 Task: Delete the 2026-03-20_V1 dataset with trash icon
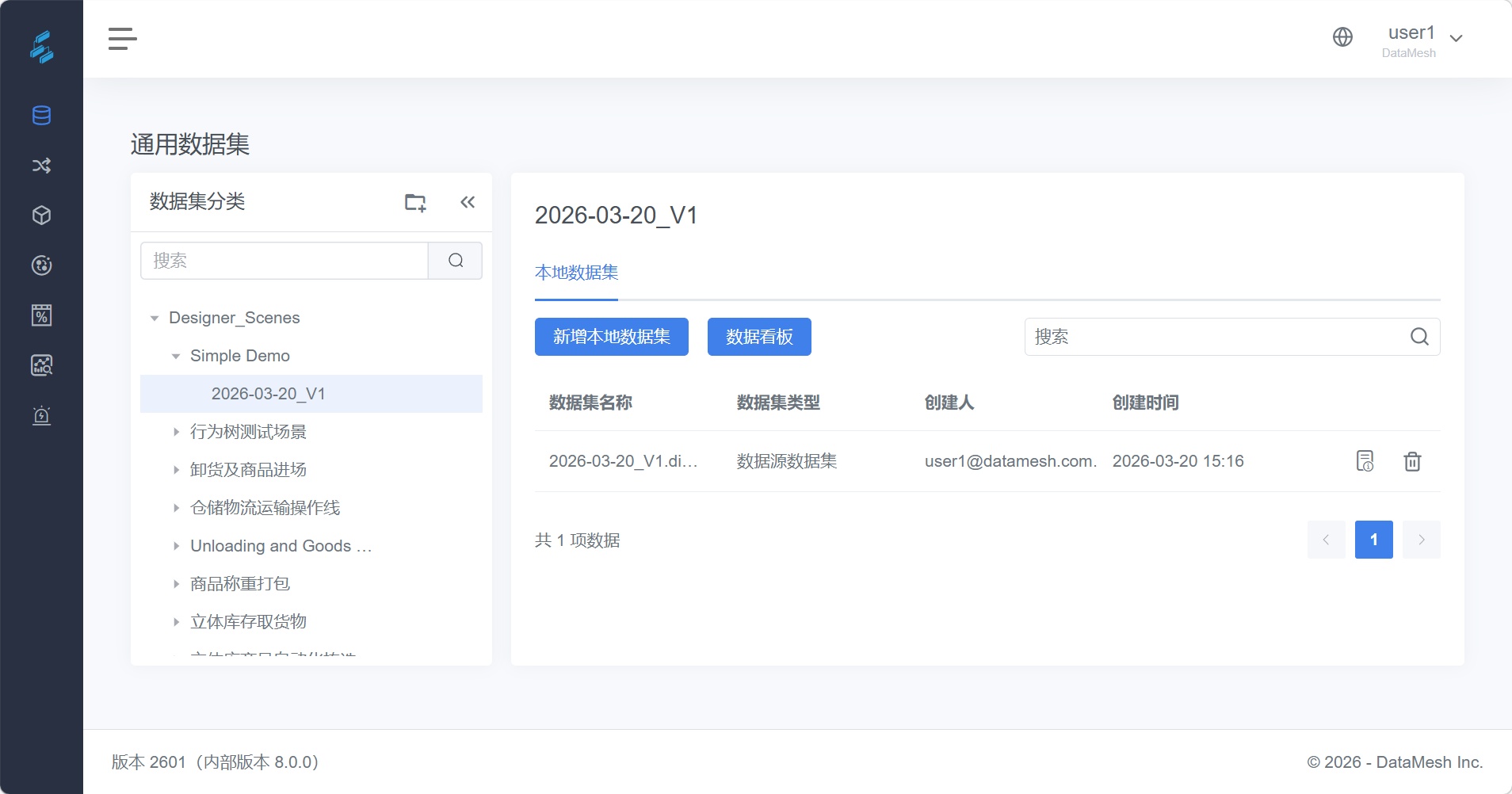coord(1412,461)
